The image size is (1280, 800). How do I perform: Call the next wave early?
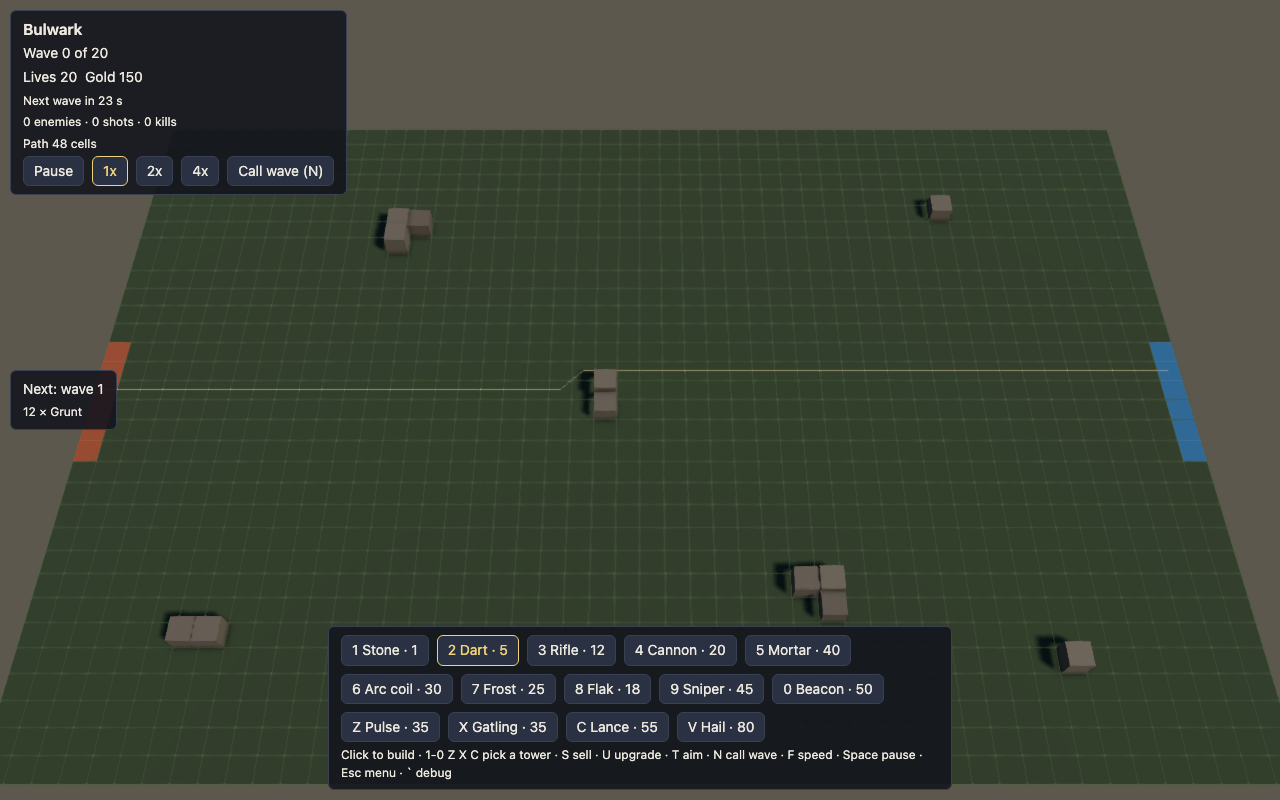pos(280,171)
